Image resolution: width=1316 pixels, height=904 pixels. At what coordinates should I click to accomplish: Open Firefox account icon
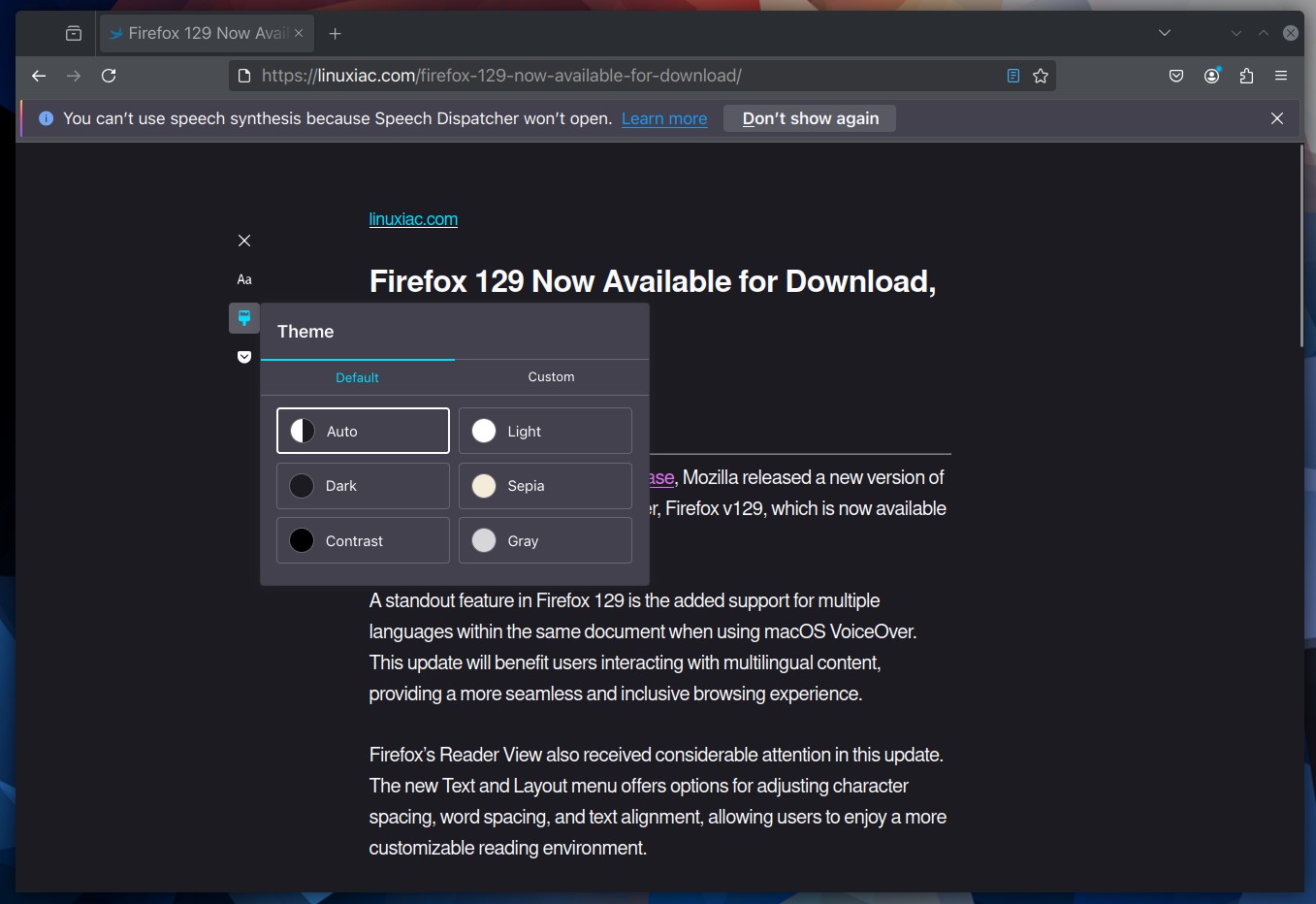tap(1211, 76)
